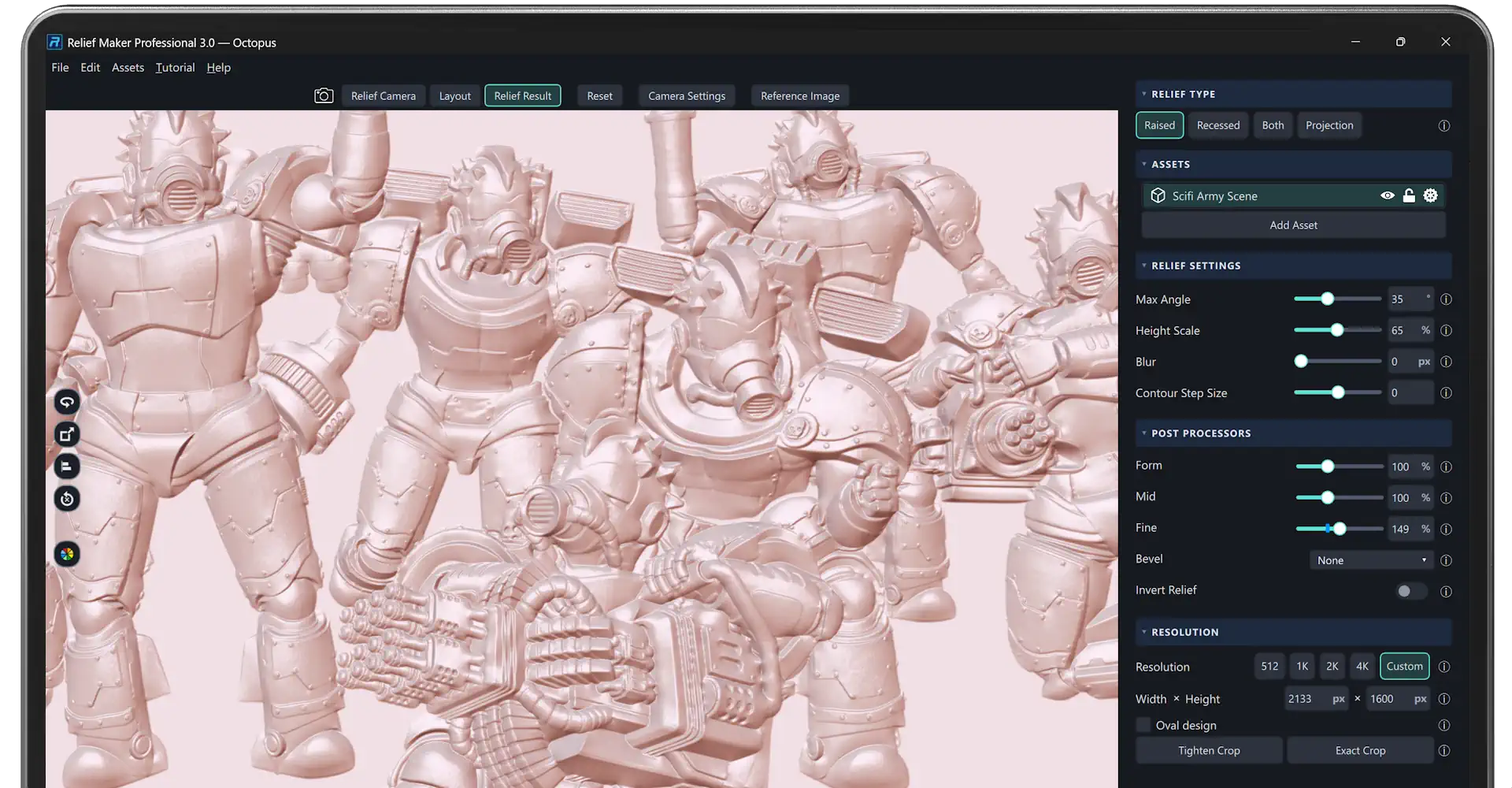Image resolution: width=1512 pixels, height=788 pixels.
Task: Switch to the Layout tab
Action: 455,96
